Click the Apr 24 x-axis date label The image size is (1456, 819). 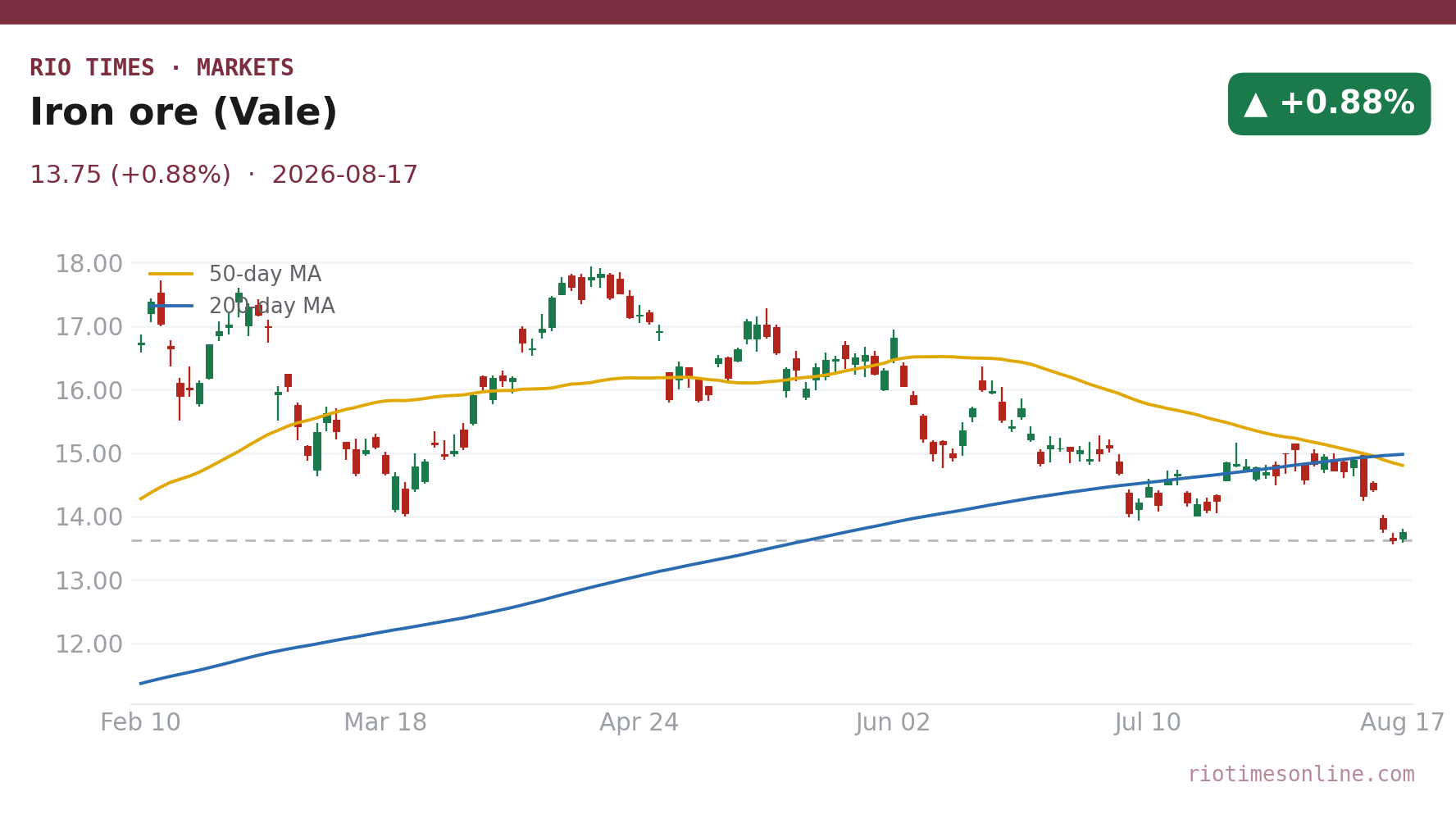(639, 723)
